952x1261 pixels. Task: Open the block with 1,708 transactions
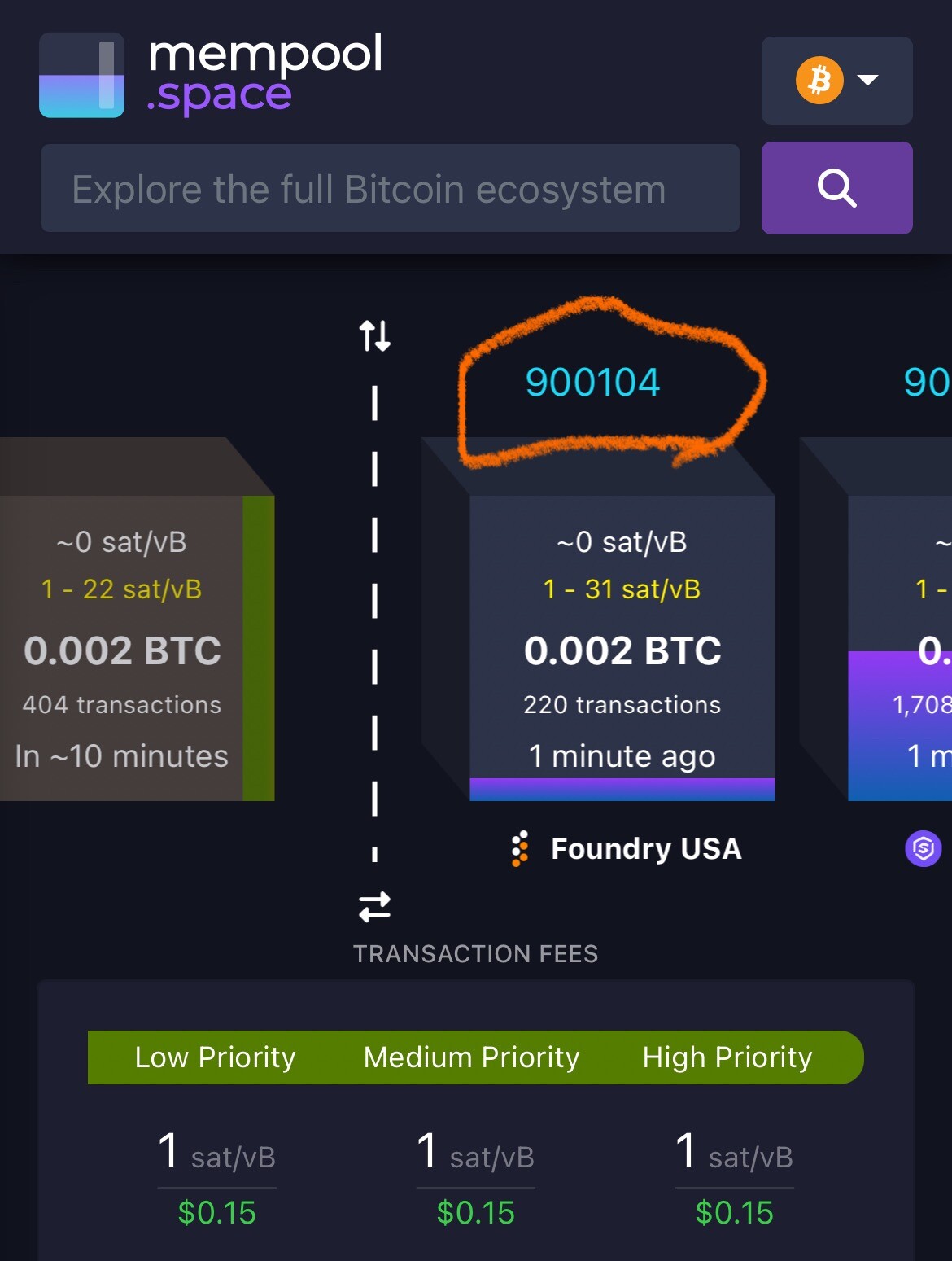(900, 648)
